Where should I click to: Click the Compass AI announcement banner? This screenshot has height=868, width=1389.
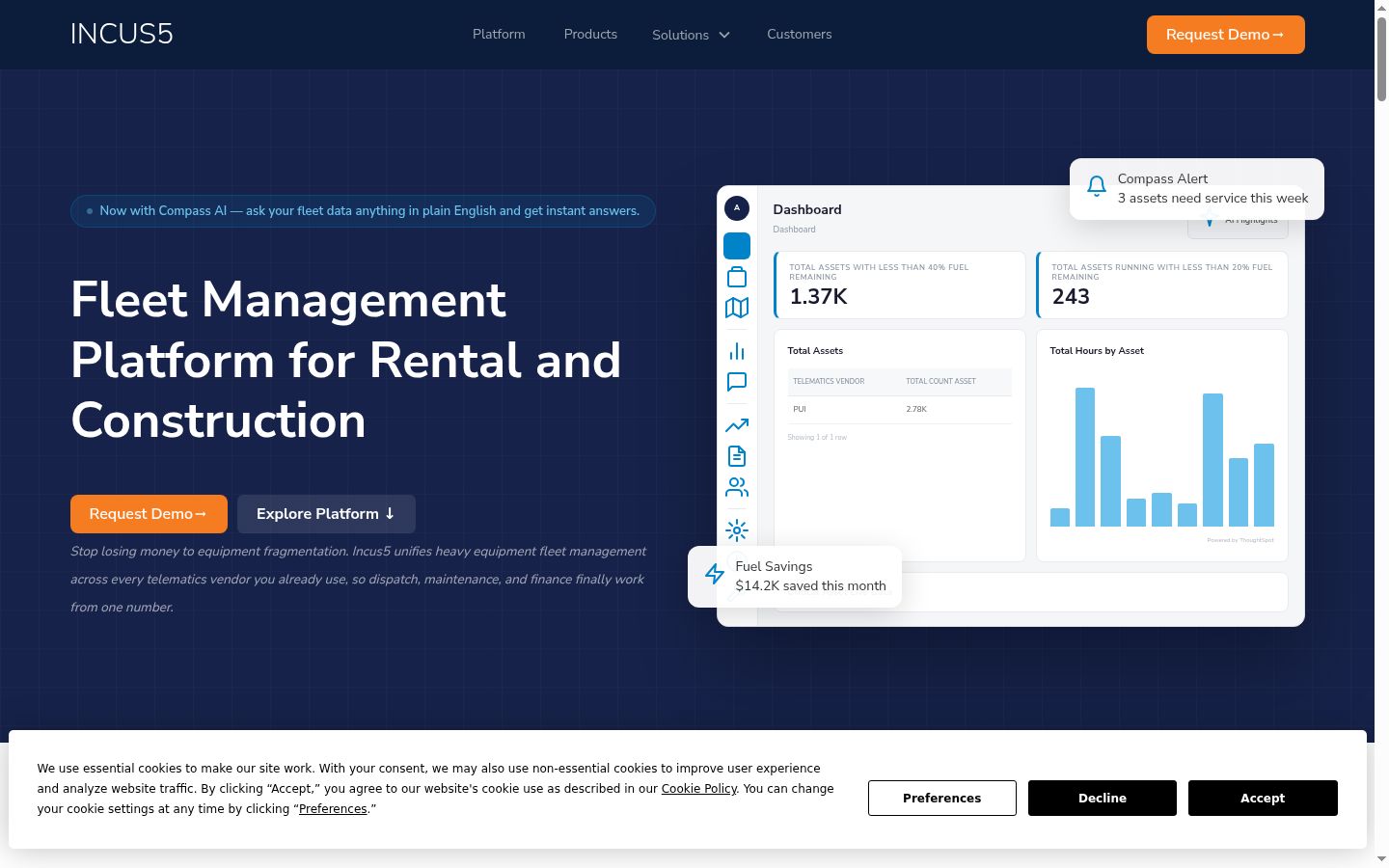coord(363,211)
